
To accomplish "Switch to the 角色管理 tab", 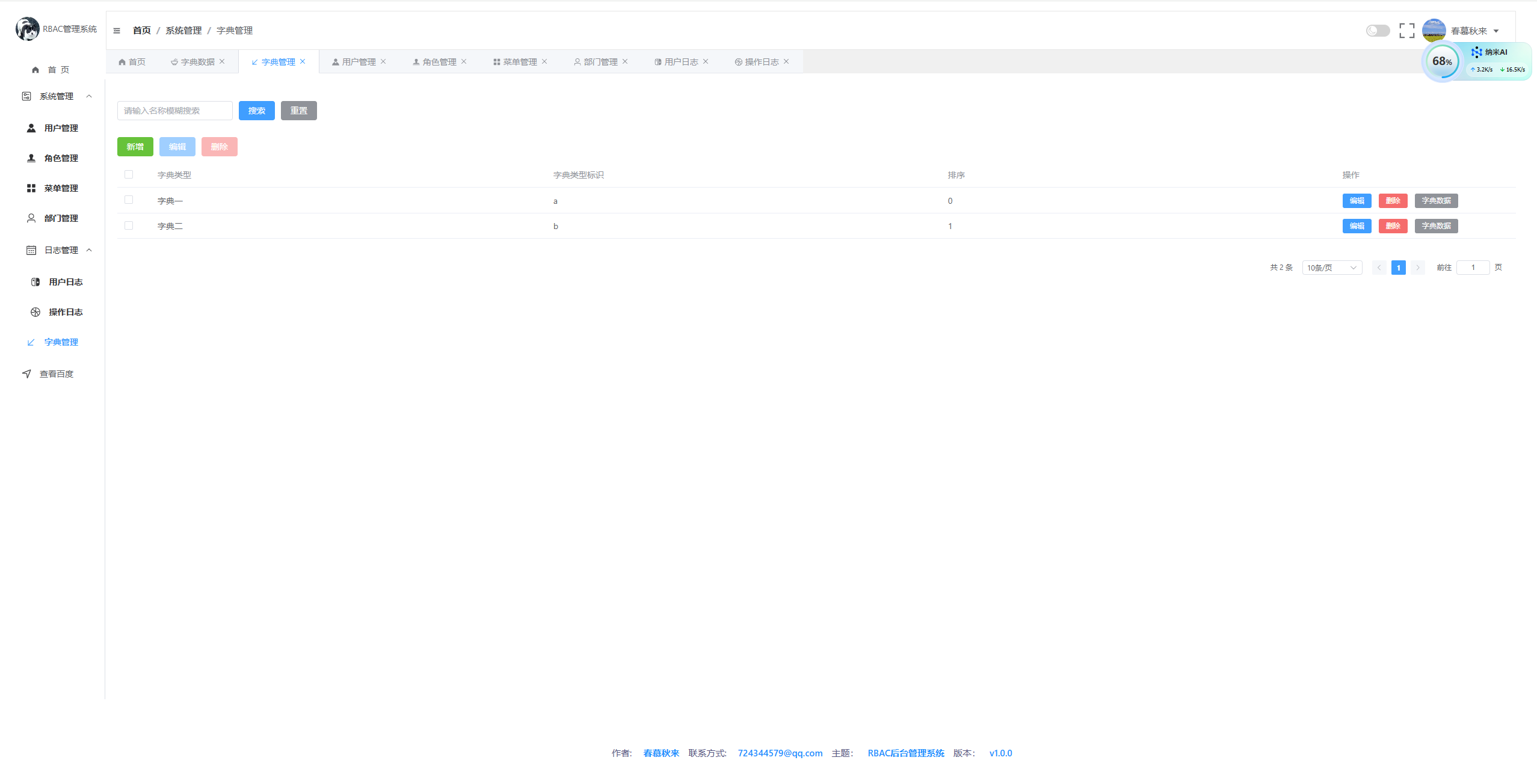I will (x=439, y=62).
